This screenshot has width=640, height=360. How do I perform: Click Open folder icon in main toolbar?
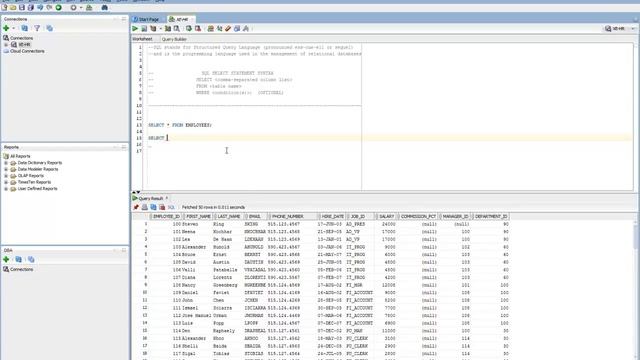click(x=13, y=7)
